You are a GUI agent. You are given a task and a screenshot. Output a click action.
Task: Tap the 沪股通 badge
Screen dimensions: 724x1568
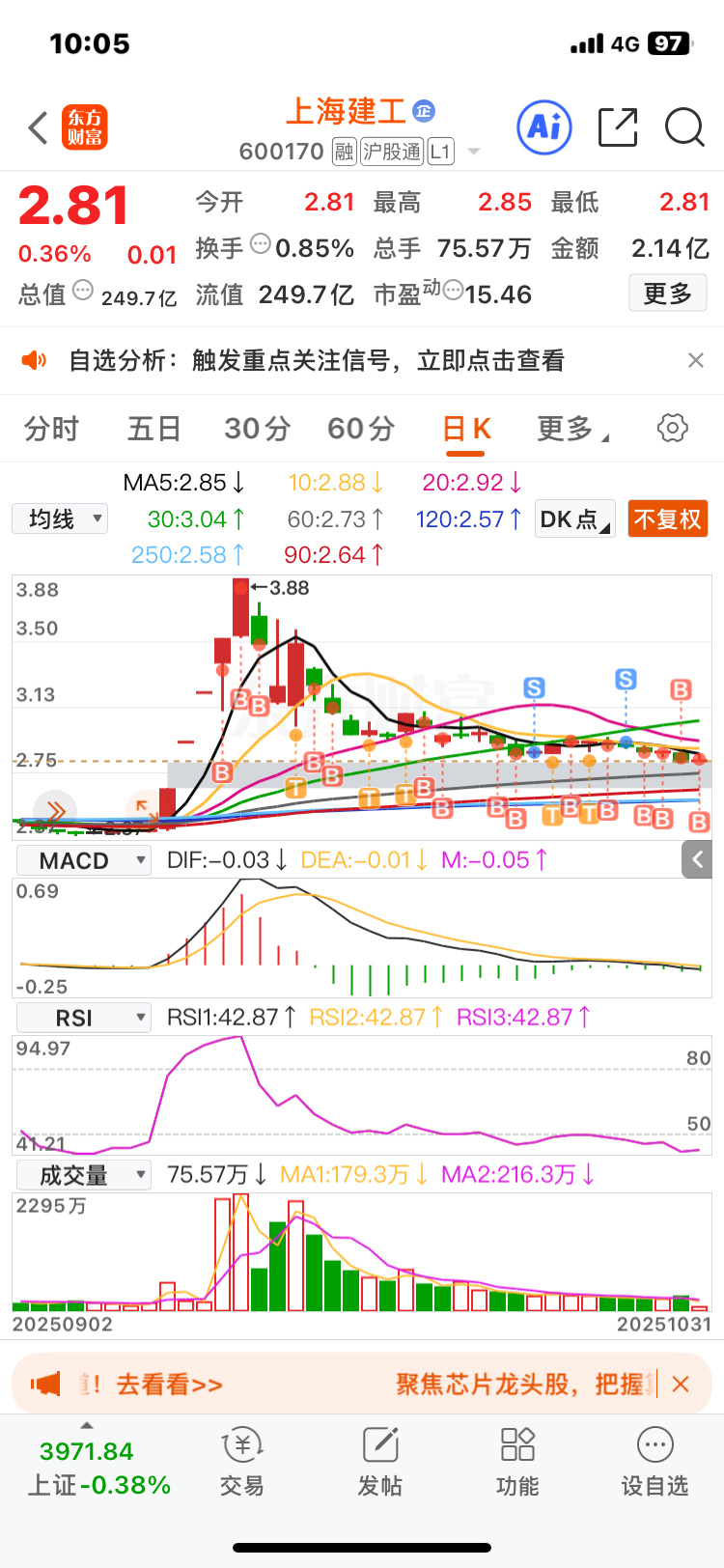[392, 152]
